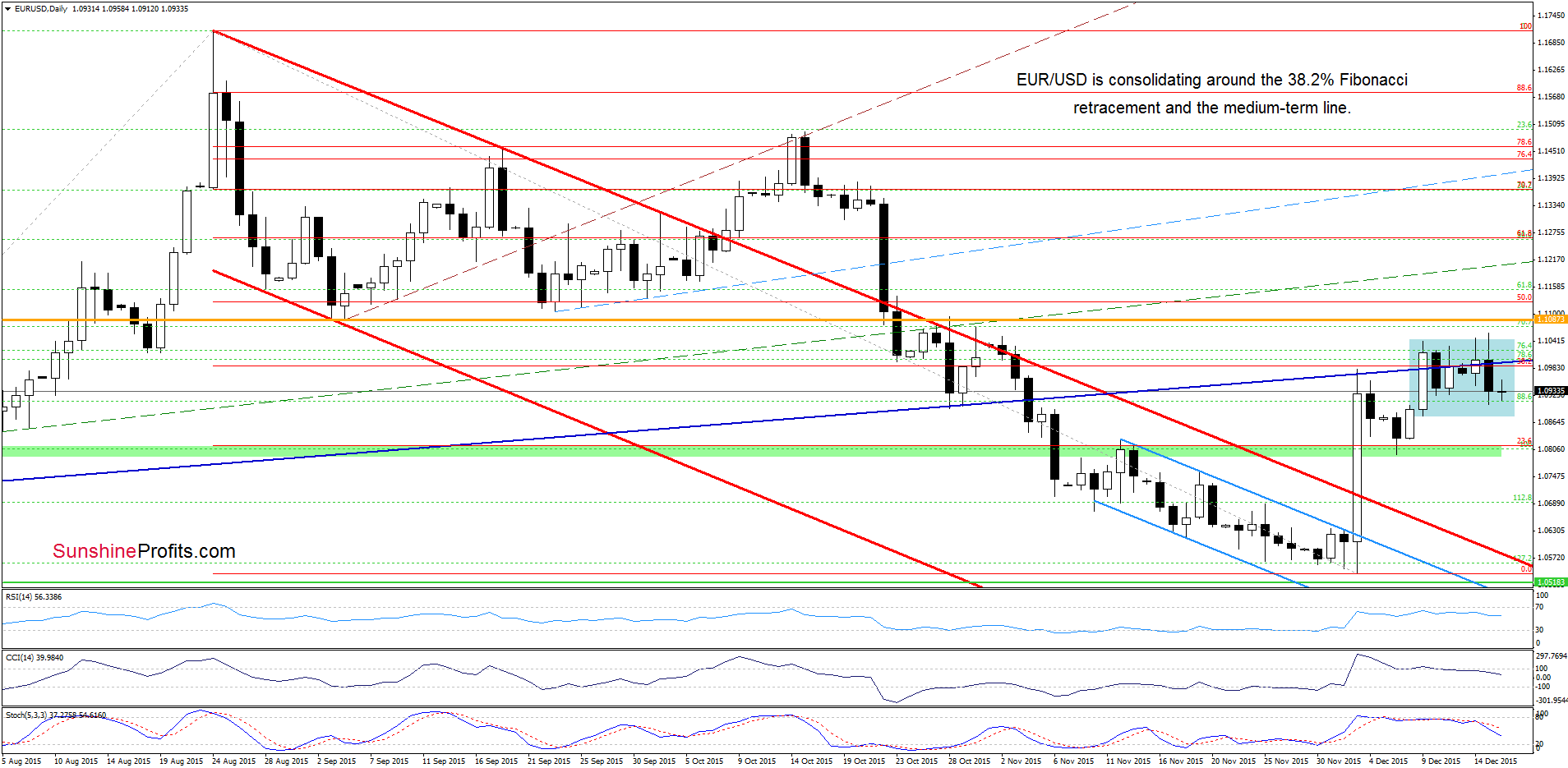
Task: Select the RSI(14) 56.3386 indicator label
Action: [x=34, y=597]
